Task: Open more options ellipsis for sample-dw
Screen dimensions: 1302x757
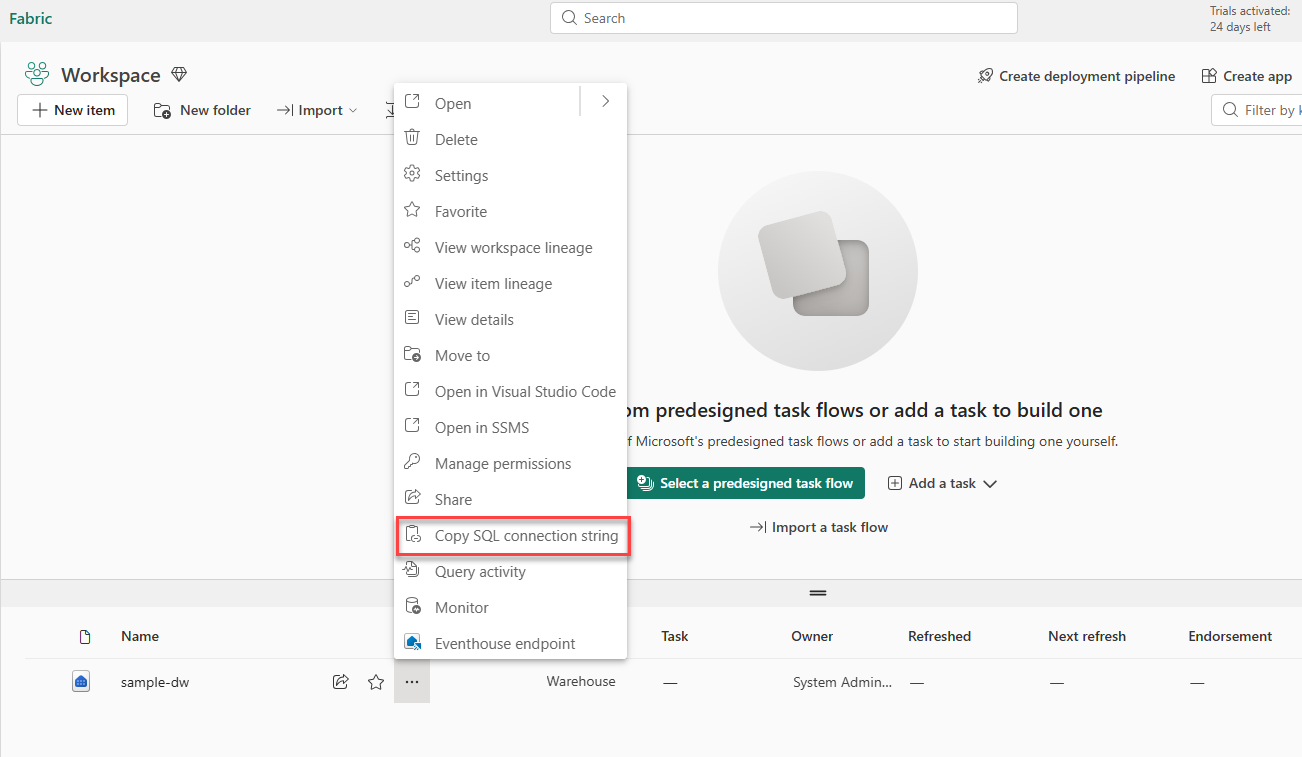Action: coord(412,682)
